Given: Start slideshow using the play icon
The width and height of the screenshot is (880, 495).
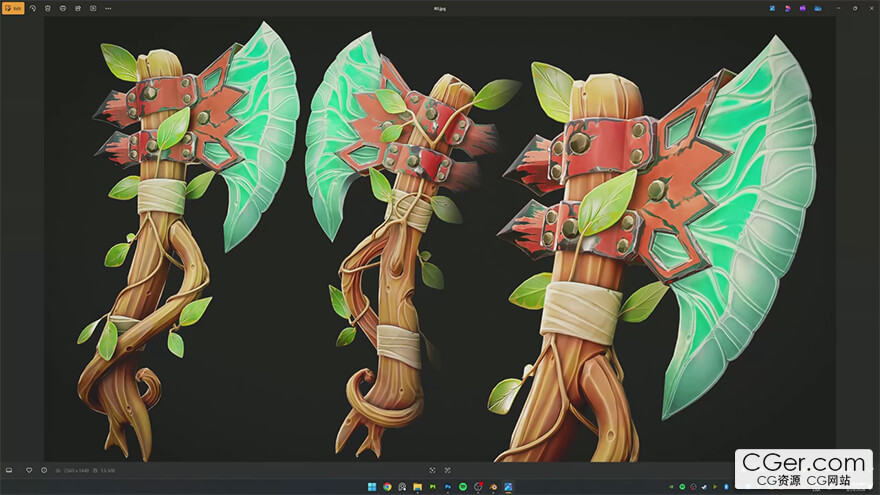Looking at the screenshot, I should pos(93,8).
